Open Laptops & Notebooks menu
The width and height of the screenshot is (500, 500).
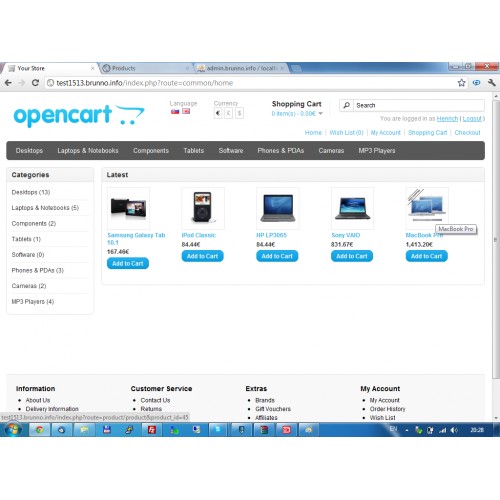(x=88, y=151)
